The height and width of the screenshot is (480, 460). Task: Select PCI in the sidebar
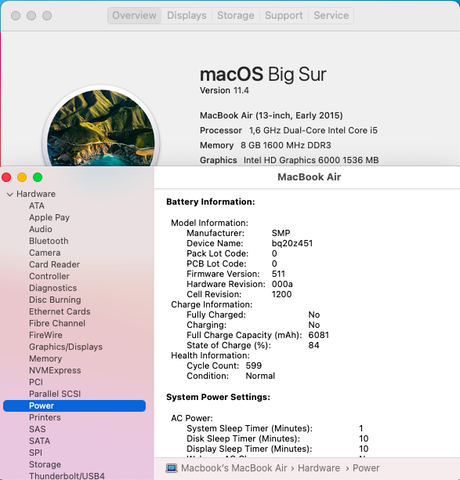[36, 382]
